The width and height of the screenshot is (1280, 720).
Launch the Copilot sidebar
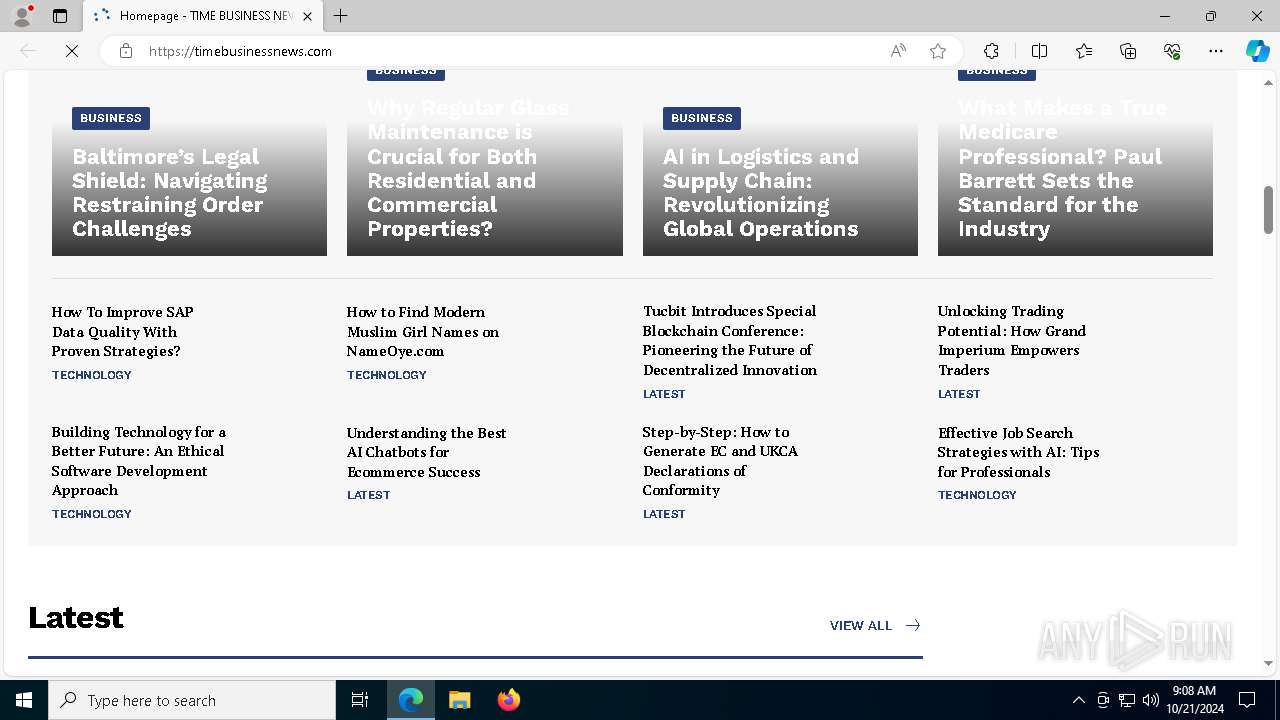(1257, 51)
